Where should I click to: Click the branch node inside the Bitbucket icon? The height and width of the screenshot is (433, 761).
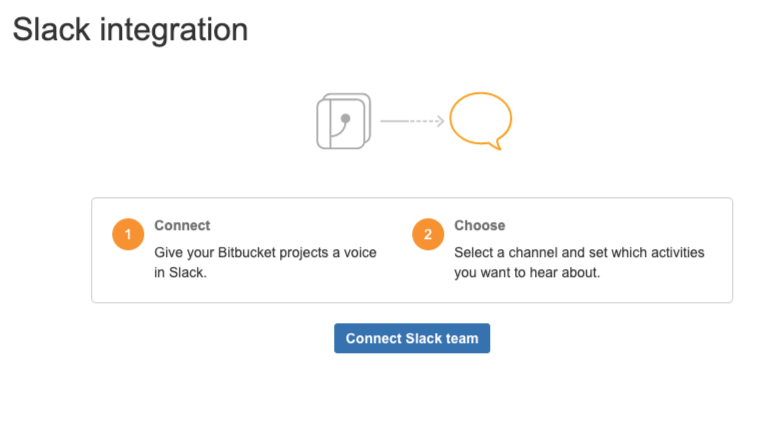346,117
